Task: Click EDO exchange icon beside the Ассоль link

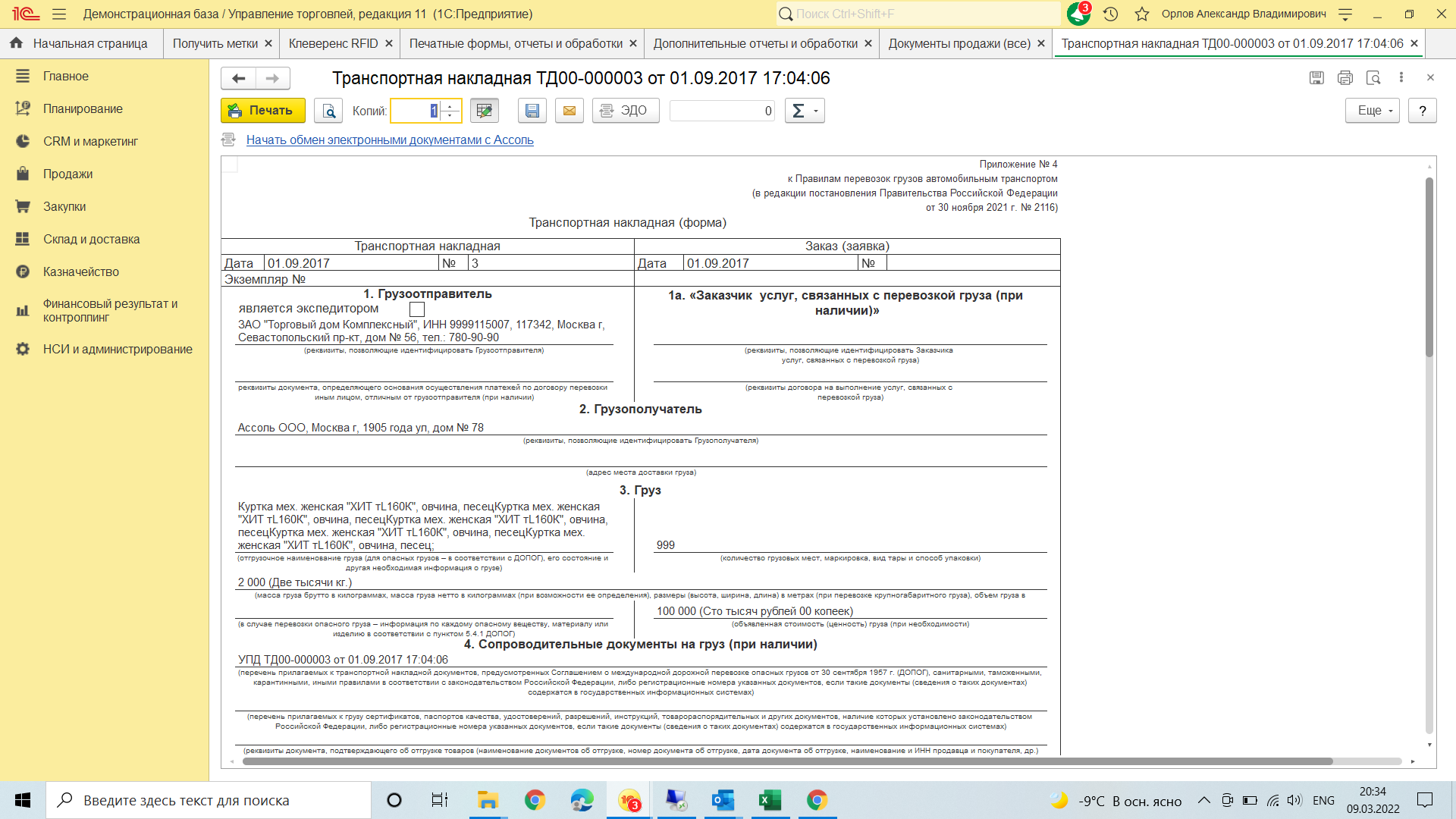Action: pyautogui.click(x=228, y=140)
